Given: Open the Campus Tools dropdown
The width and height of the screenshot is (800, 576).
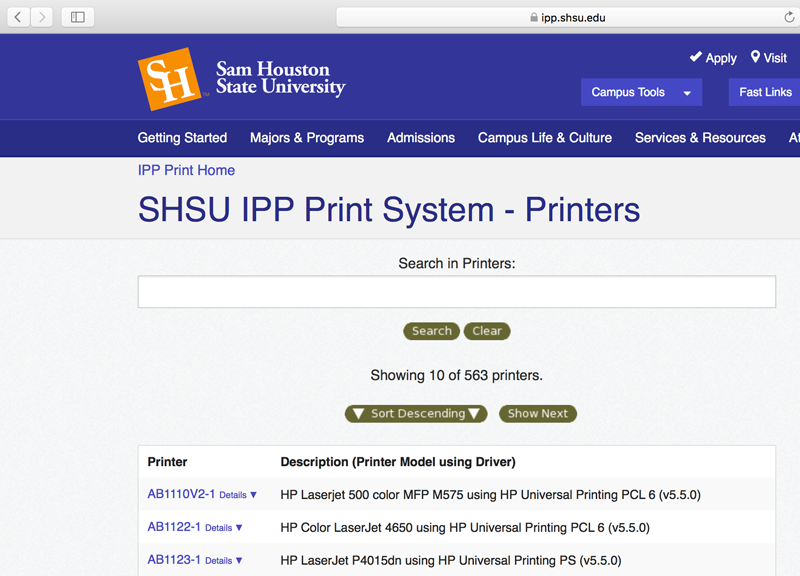Looking at the screenshot, I should tap(641, 92).
